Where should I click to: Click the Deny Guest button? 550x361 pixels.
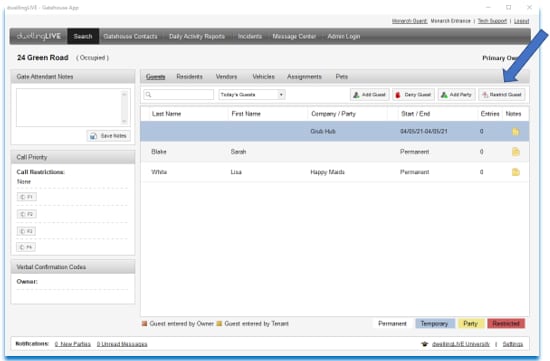(413, 95)
